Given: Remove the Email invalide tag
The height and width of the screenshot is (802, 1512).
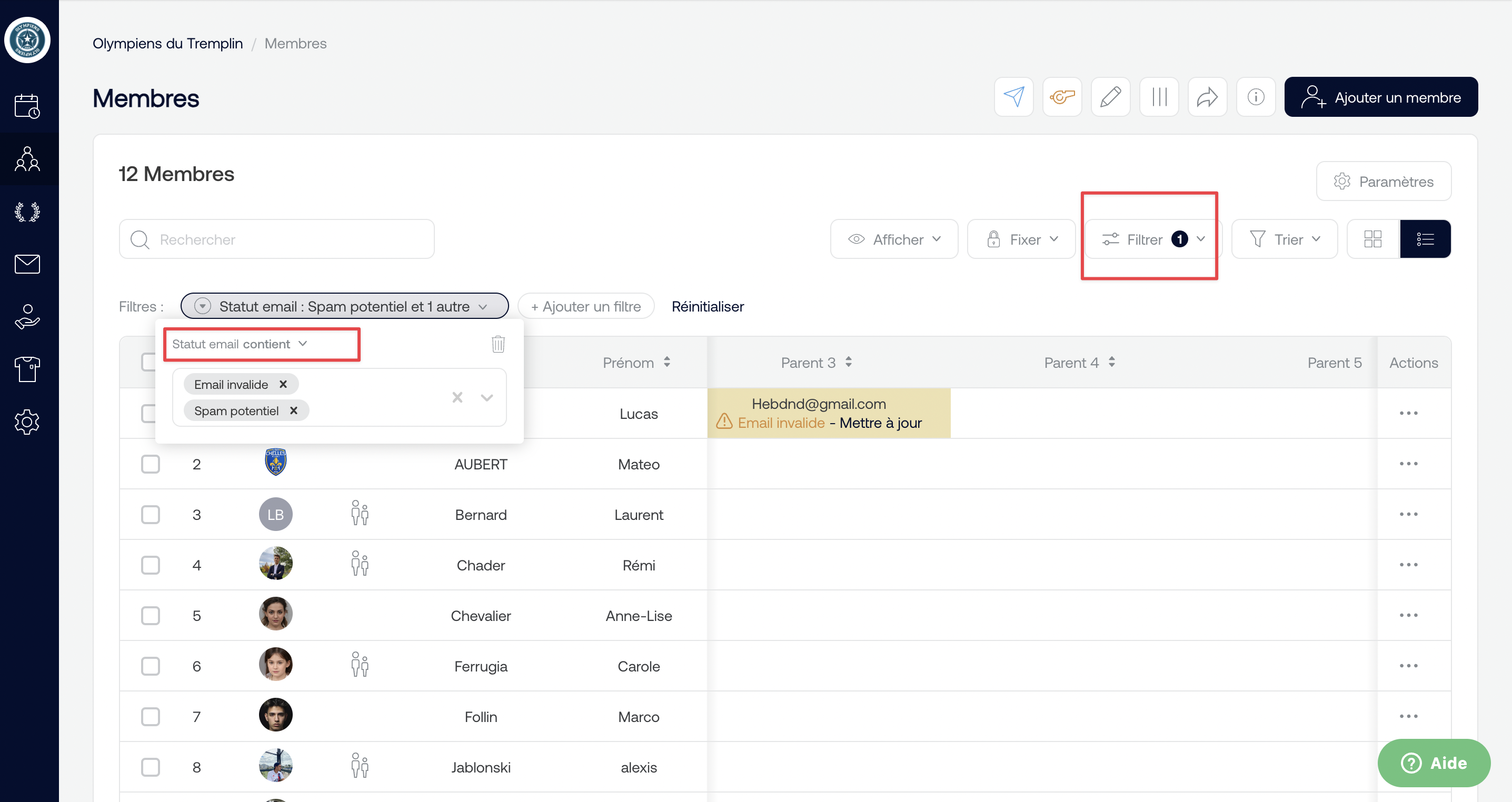Looking at the screenshot, I should point(283,384).
